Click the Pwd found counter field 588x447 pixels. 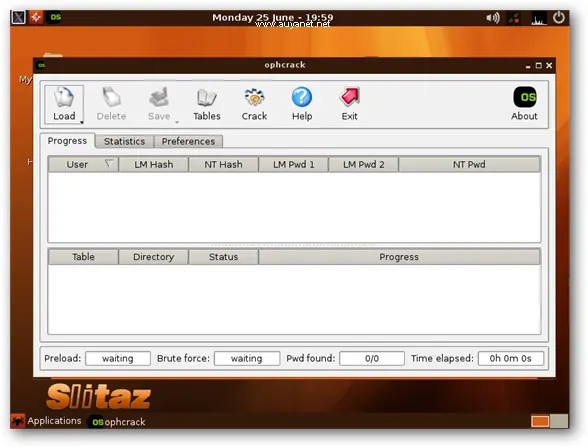[x=372, y=358]
